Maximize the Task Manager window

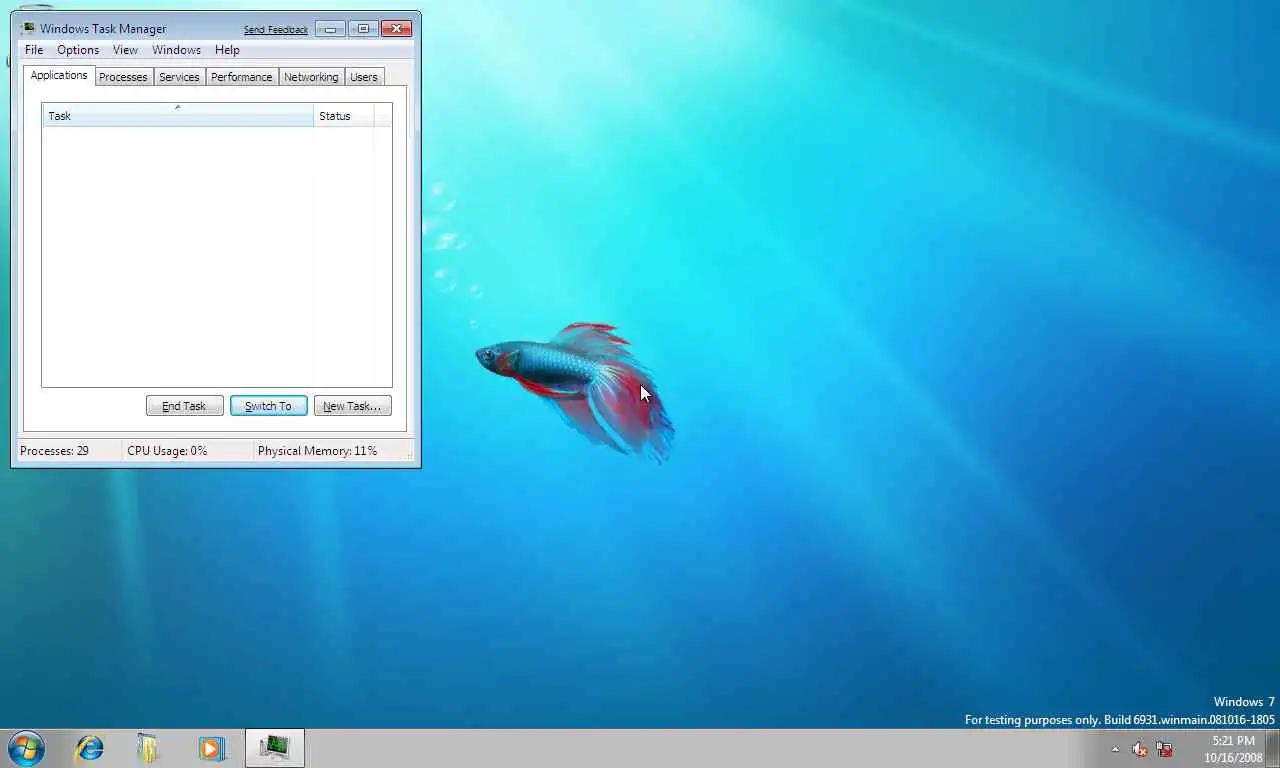click(x=363, y=29)
